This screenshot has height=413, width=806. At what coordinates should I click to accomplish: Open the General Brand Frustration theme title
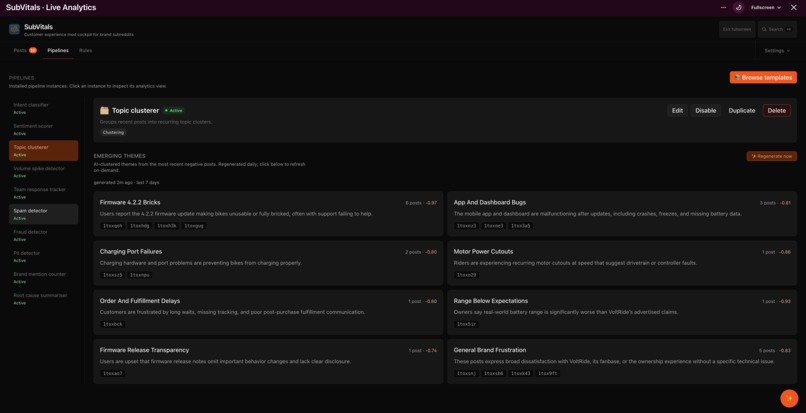click(490, 350)
